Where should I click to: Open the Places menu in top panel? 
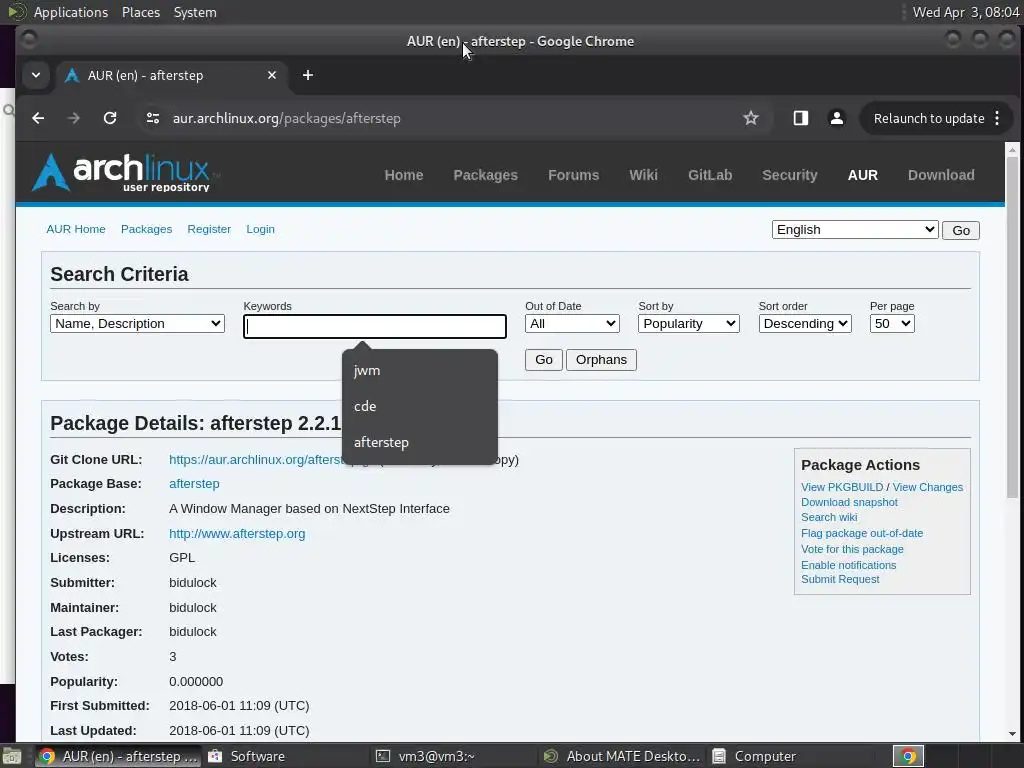click(x=140, y=12)
